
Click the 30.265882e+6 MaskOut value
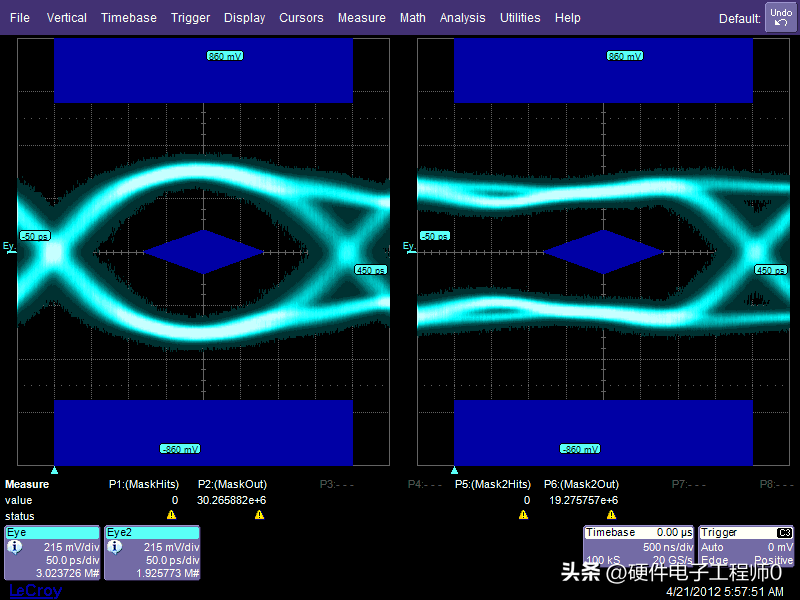pos(232,501)
